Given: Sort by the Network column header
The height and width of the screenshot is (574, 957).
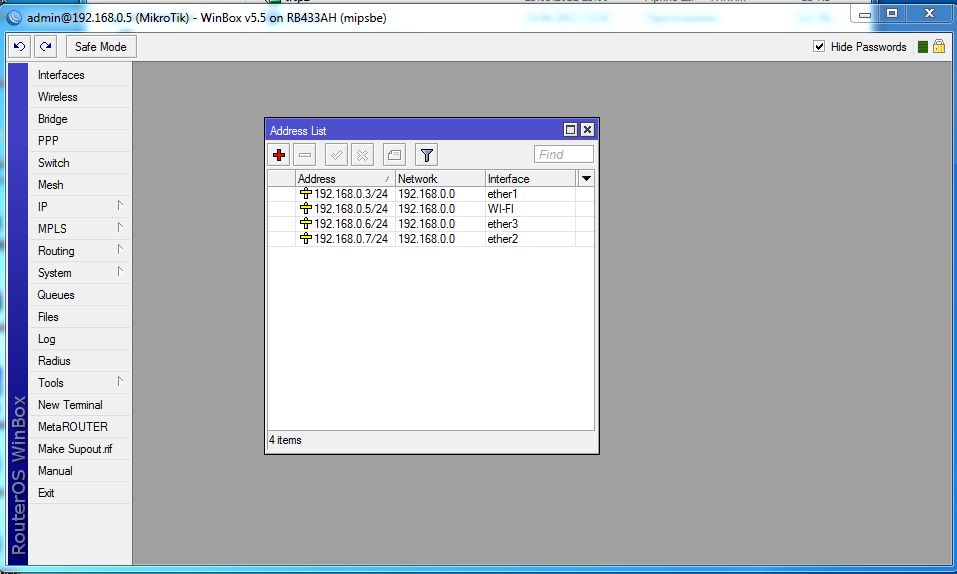Looking at the screenshot, I should tap(440, 178).
